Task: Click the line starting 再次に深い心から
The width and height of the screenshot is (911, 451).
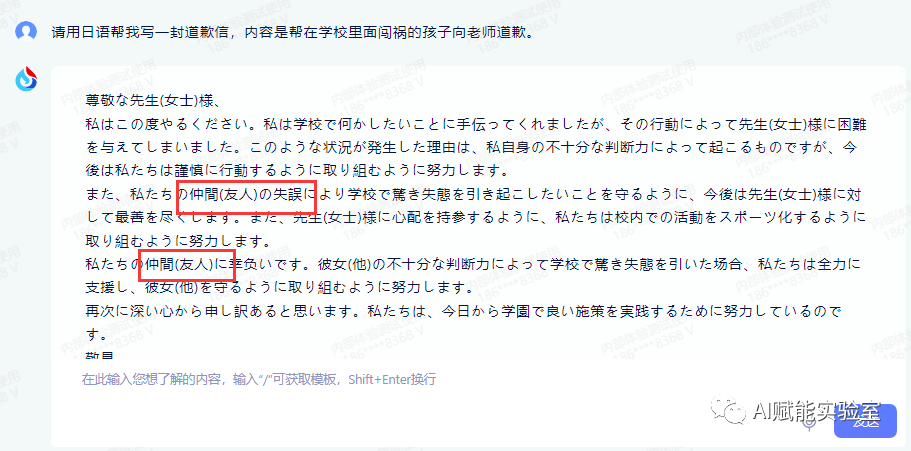Action: (463, 310)
